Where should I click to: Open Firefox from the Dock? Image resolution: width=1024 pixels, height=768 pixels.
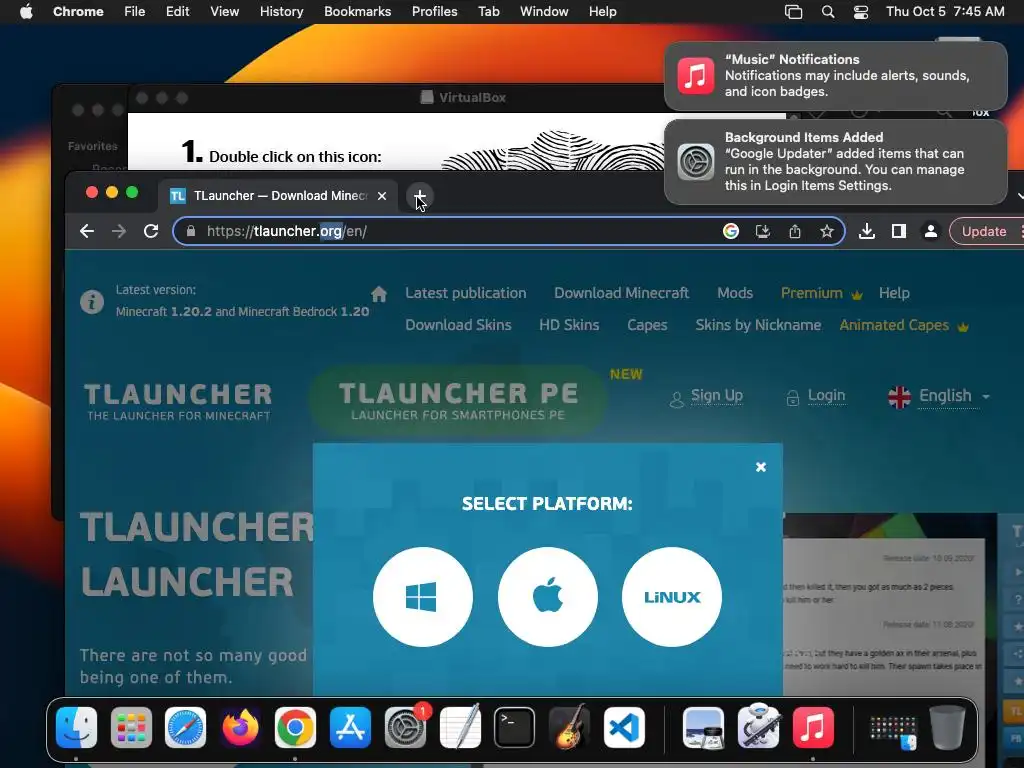240,728
